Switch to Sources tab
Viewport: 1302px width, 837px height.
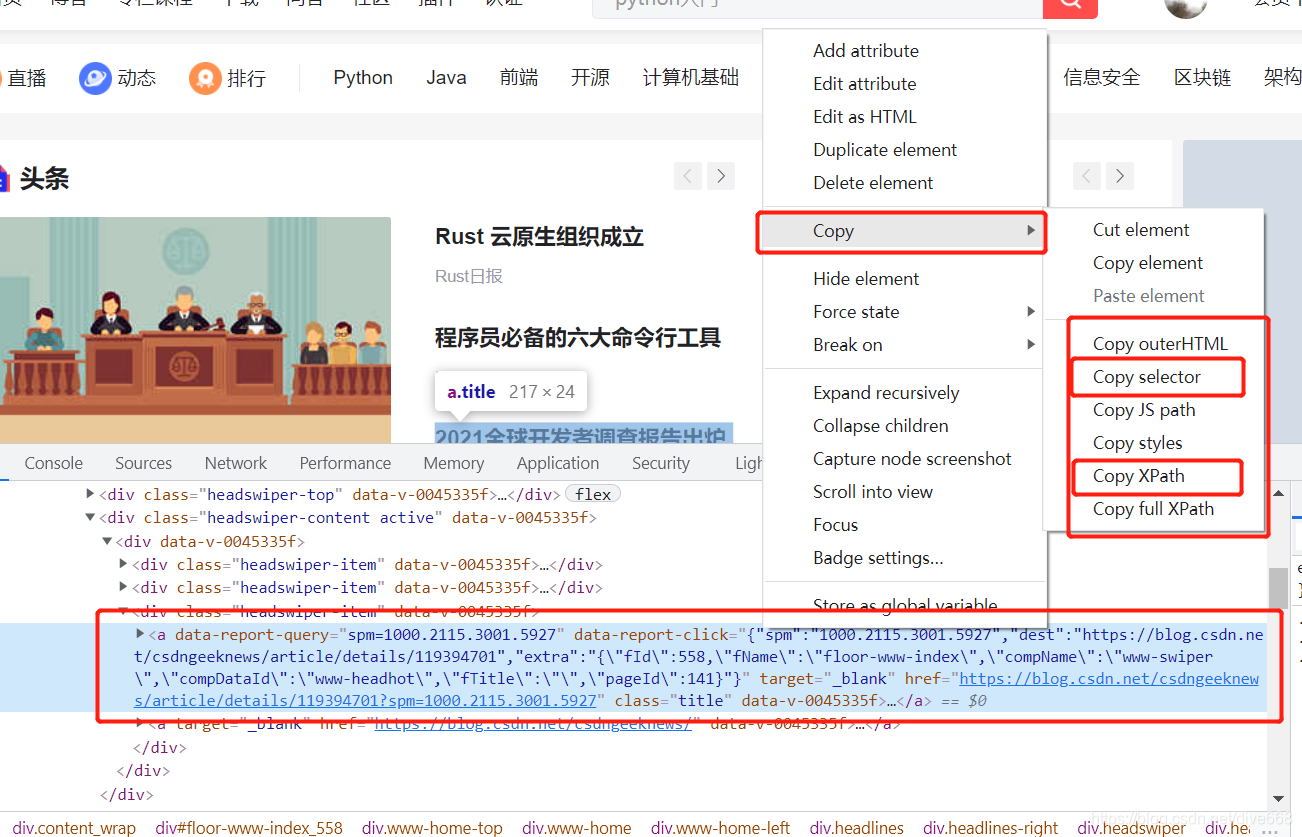tap(143, 463)
